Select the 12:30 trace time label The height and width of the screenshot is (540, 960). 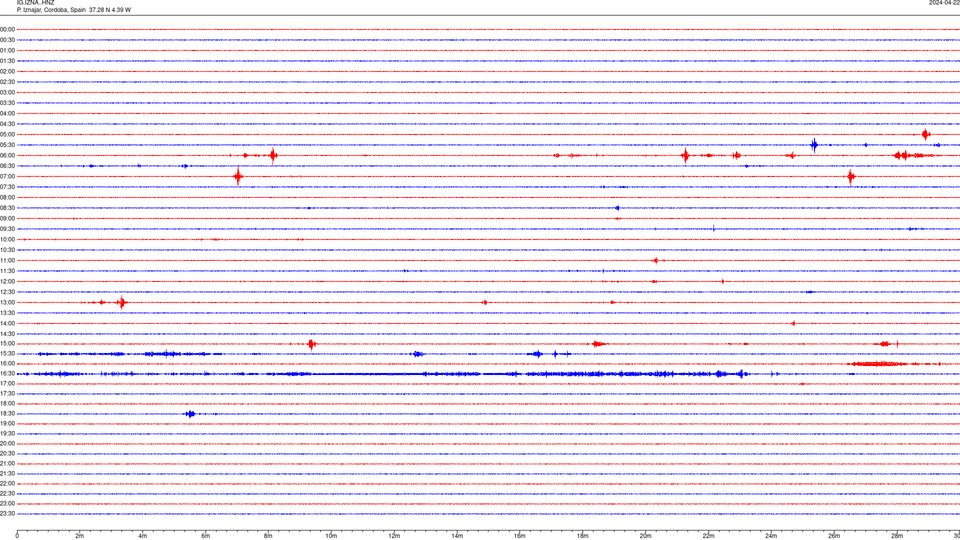click(x=7, y=292)
